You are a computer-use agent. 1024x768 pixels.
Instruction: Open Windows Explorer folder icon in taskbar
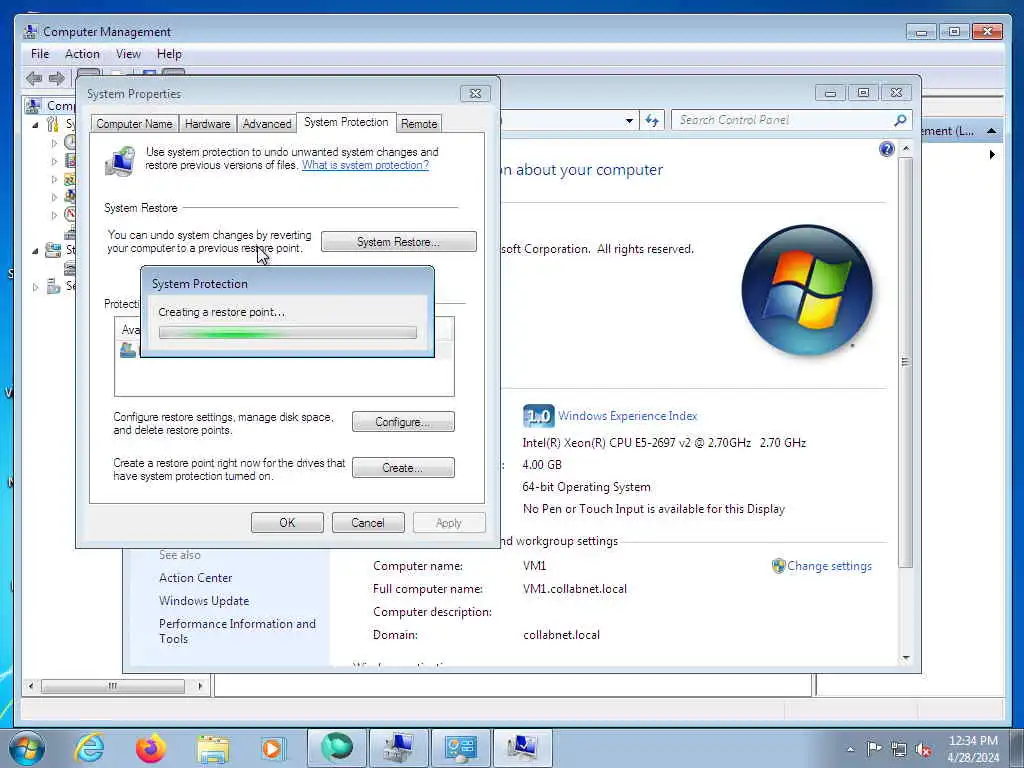tap(213, 748)
